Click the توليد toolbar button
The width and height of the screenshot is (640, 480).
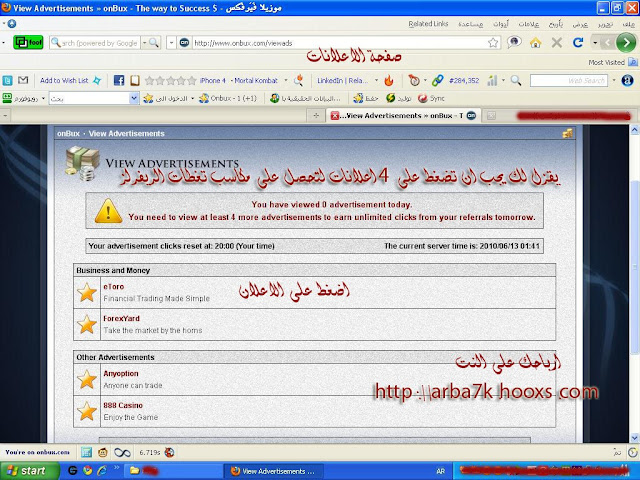pyautogui.click(x=398, y=98)
